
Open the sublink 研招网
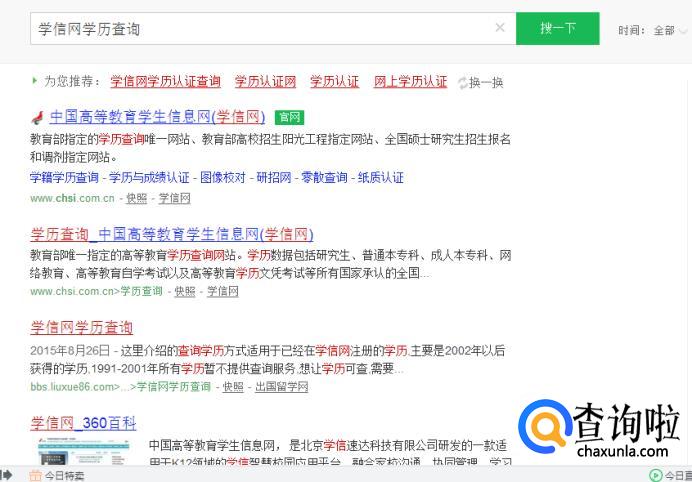[274, 177]
